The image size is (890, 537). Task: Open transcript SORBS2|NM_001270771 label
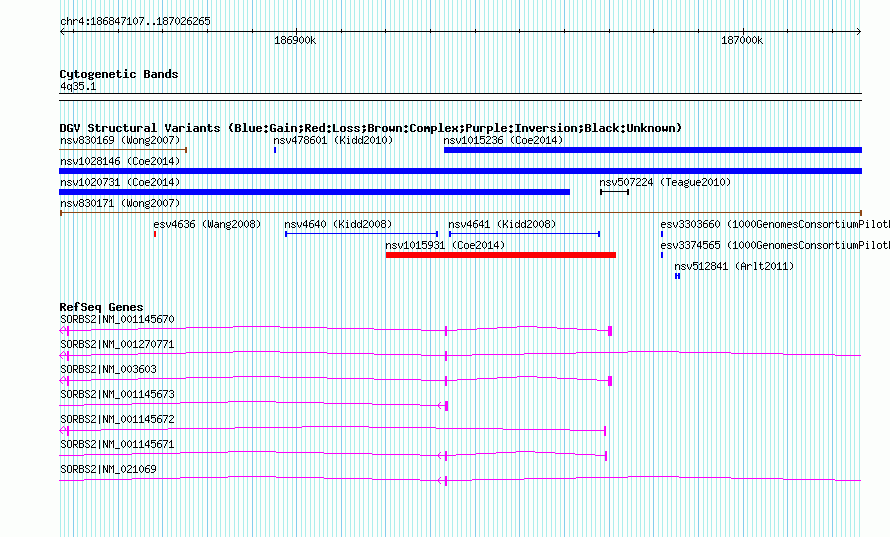point(117,344)
